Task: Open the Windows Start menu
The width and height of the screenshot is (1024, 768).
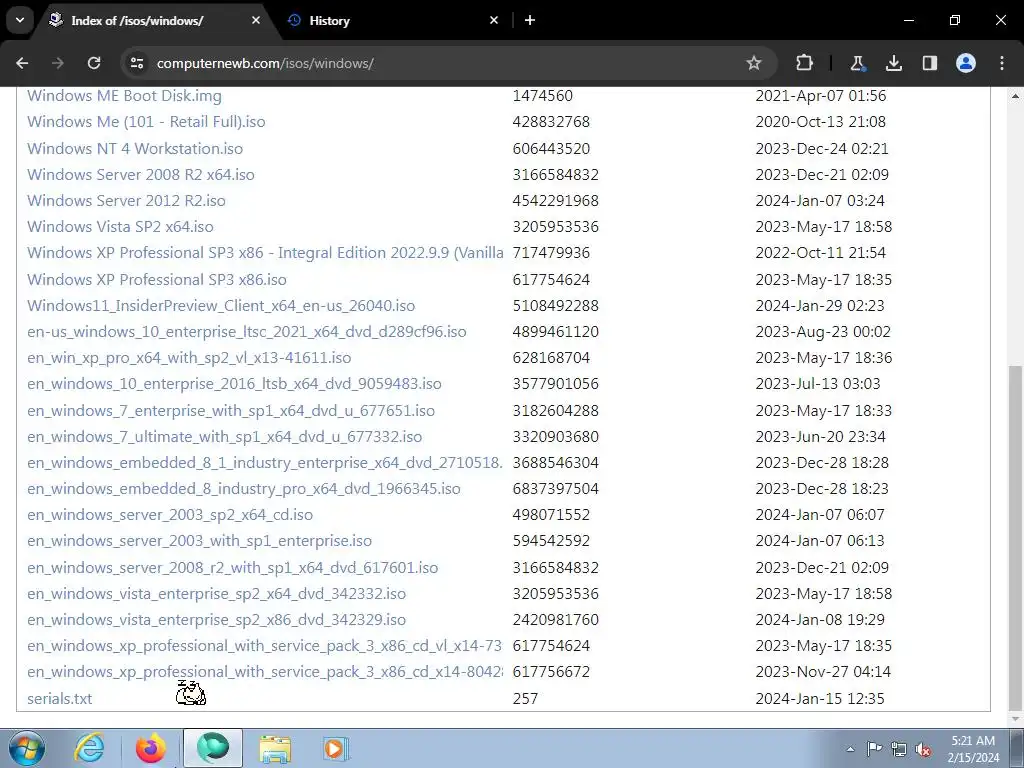Action: point(26,748)
